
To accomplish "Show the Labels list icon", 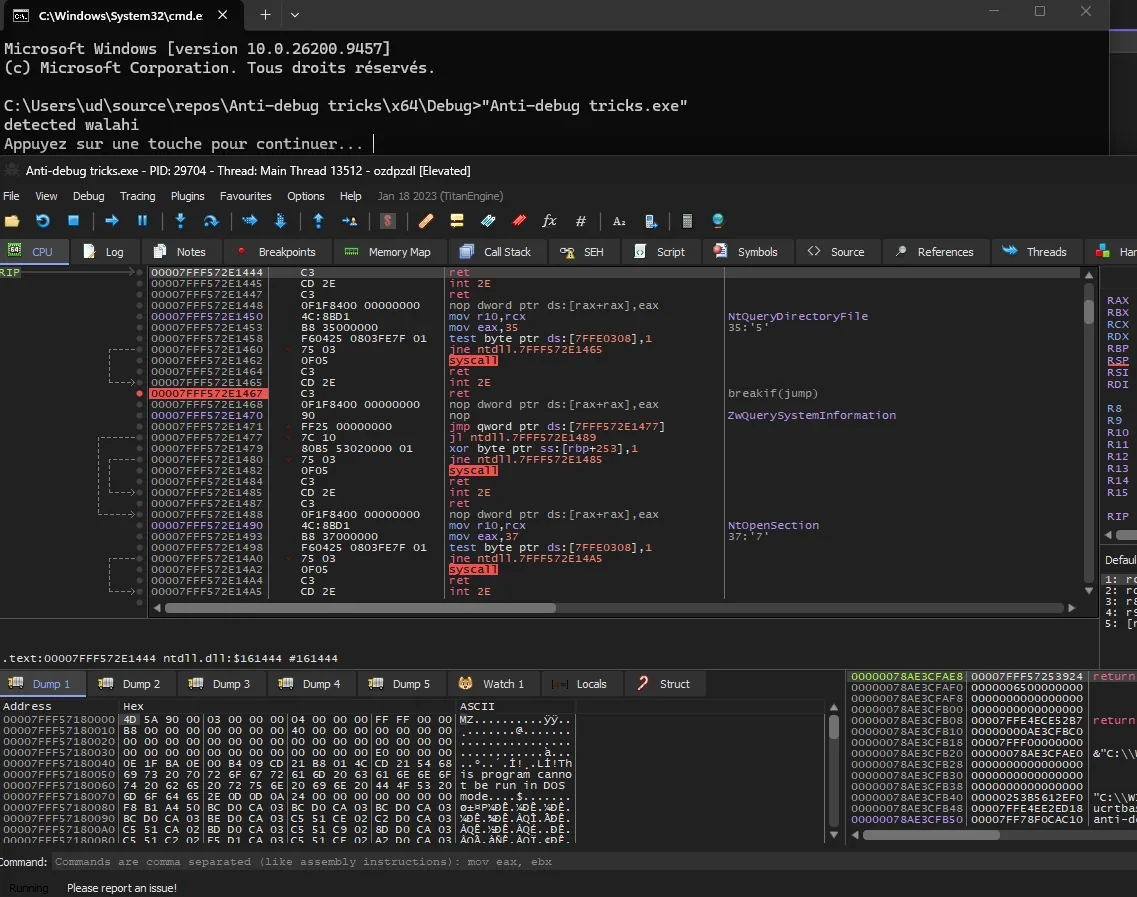I will tap(488, 221).
